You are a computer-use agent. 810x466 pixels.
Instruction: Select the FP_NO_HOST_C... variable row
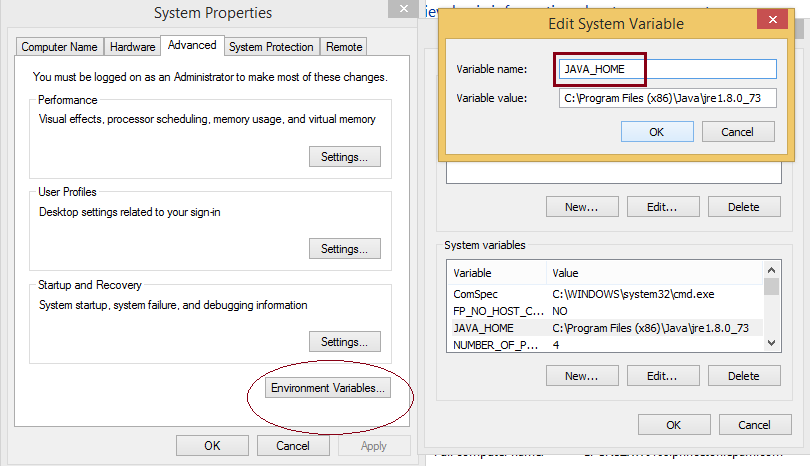(x=605, y=311)
